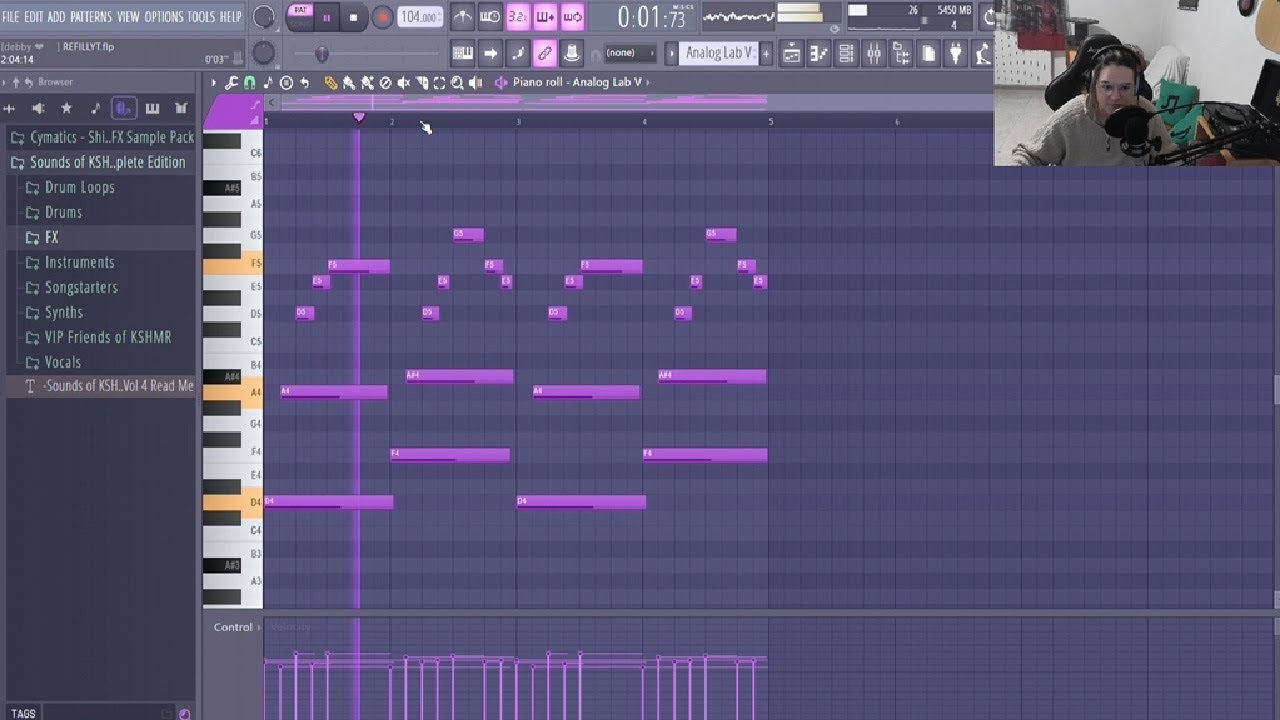Click the tempo field showing 104.000
The image size is (1280, 720).
tap(420, 17)
